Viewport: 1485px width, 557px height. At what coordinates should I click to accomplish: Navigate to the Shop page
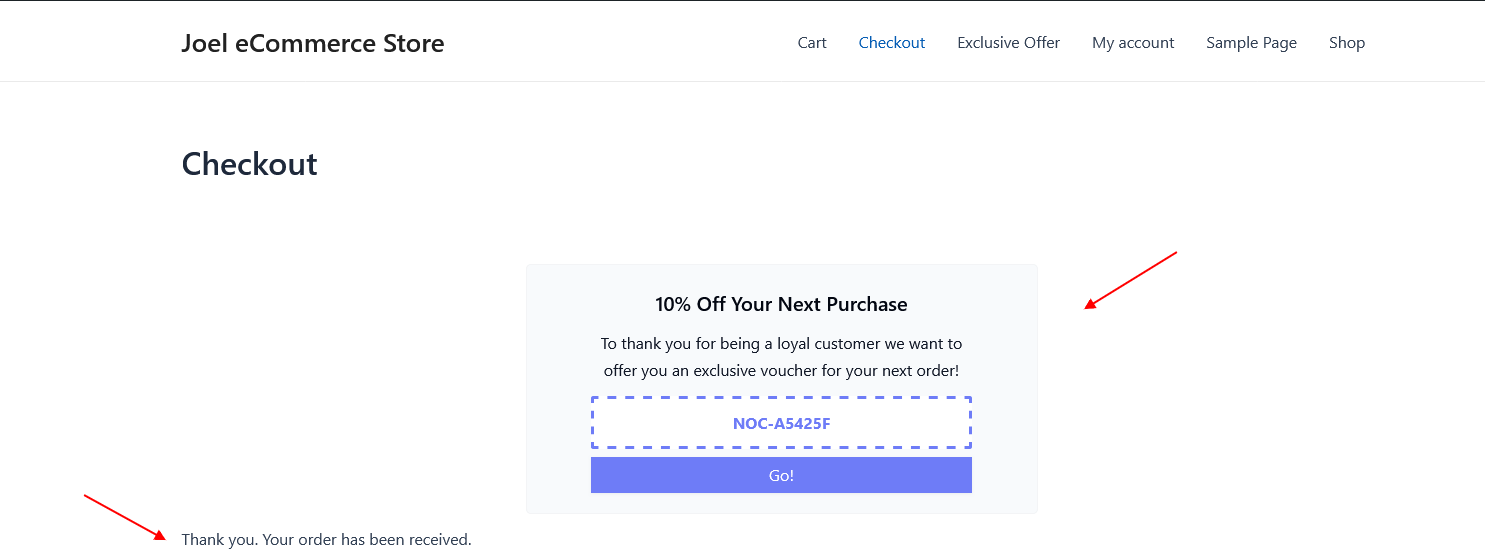1347,43
